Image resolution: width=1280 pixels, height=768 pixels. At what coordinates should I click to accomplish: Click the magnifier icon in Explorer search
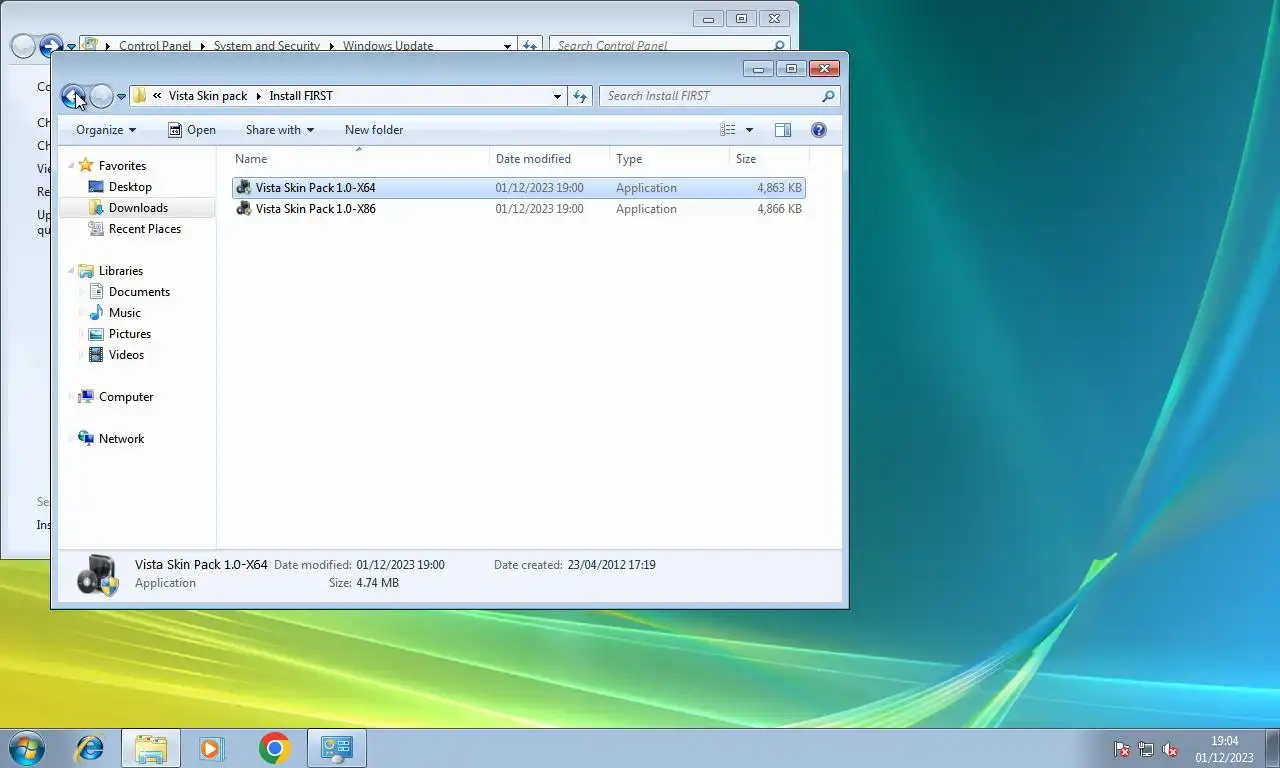pos(828,96)
